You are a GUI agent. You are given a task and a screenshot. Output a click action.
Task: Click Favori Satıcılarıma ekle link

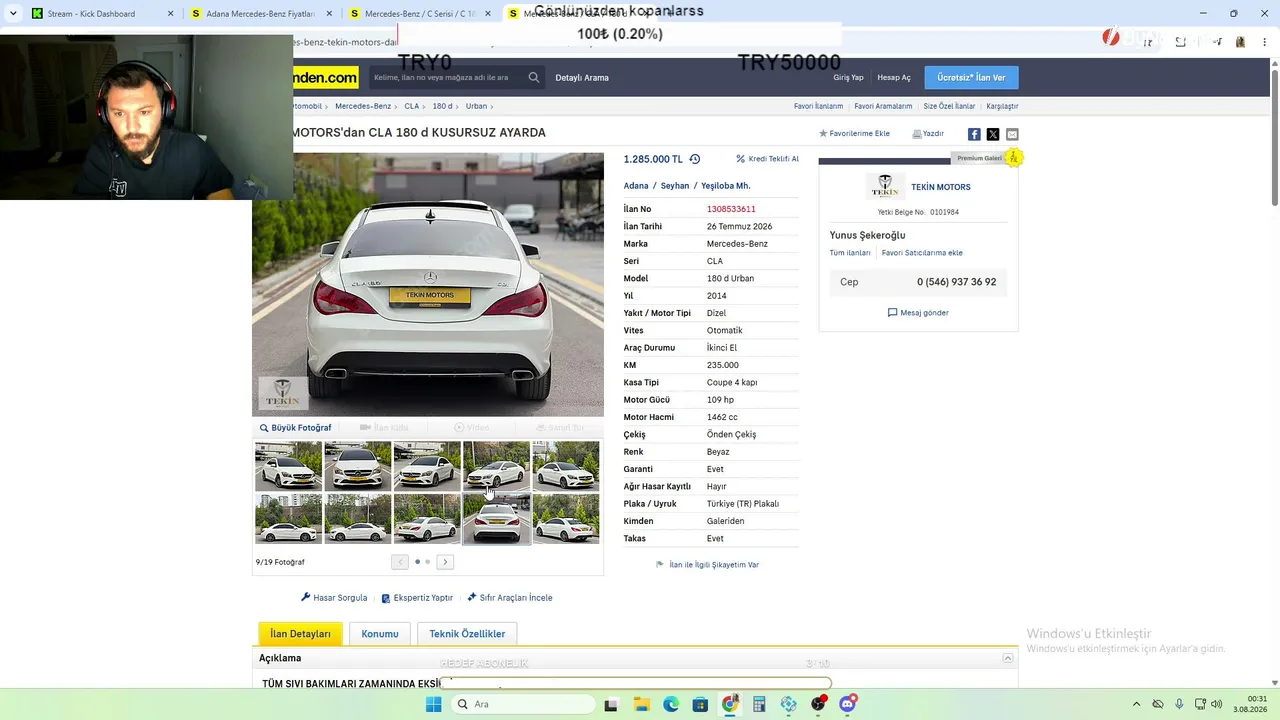922,253
